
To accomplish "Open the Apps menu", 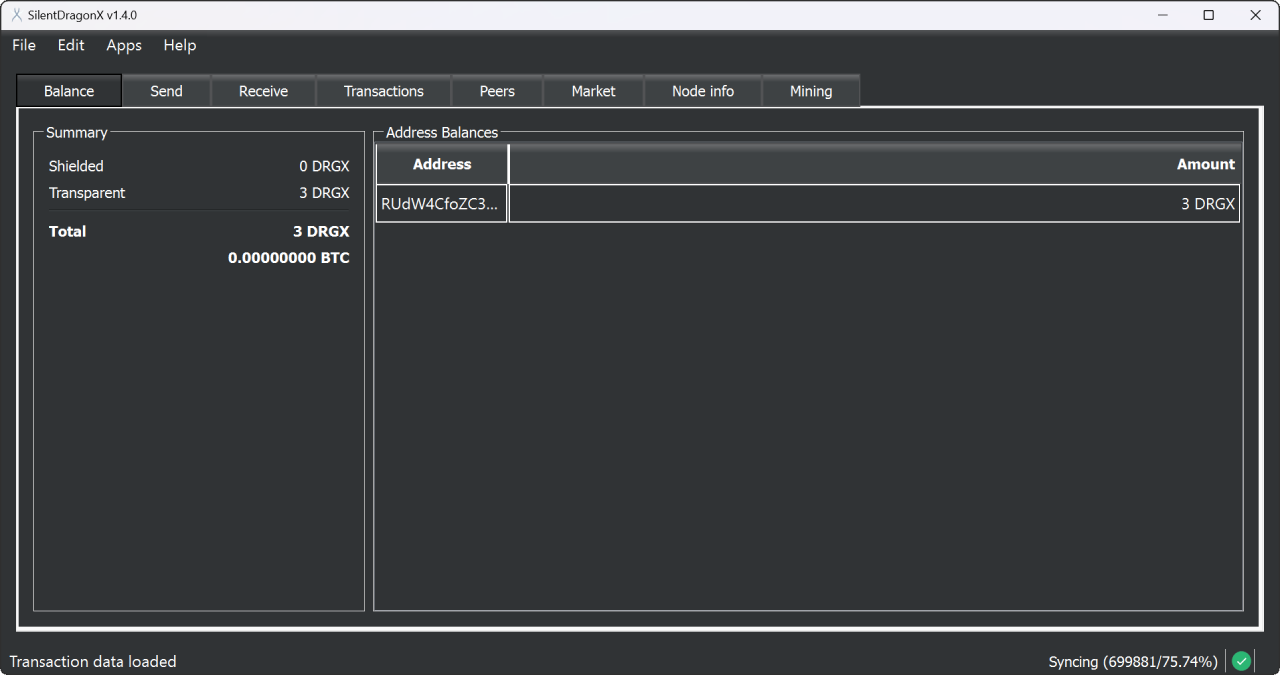I will coord(123,45).
